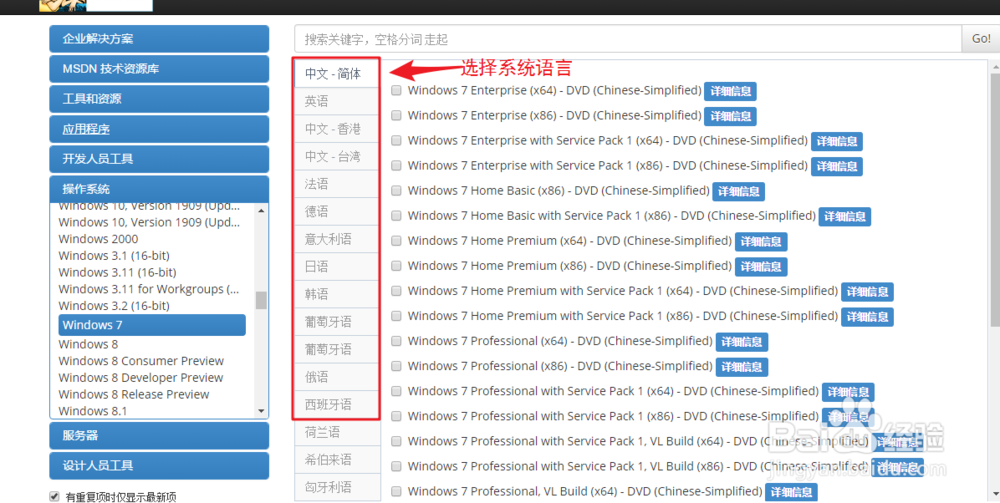Check Windows 7 Home Basic (x86) DVD
This screenshot has height=503, width=1000.
pyautogui.click(x=396, y=191)
